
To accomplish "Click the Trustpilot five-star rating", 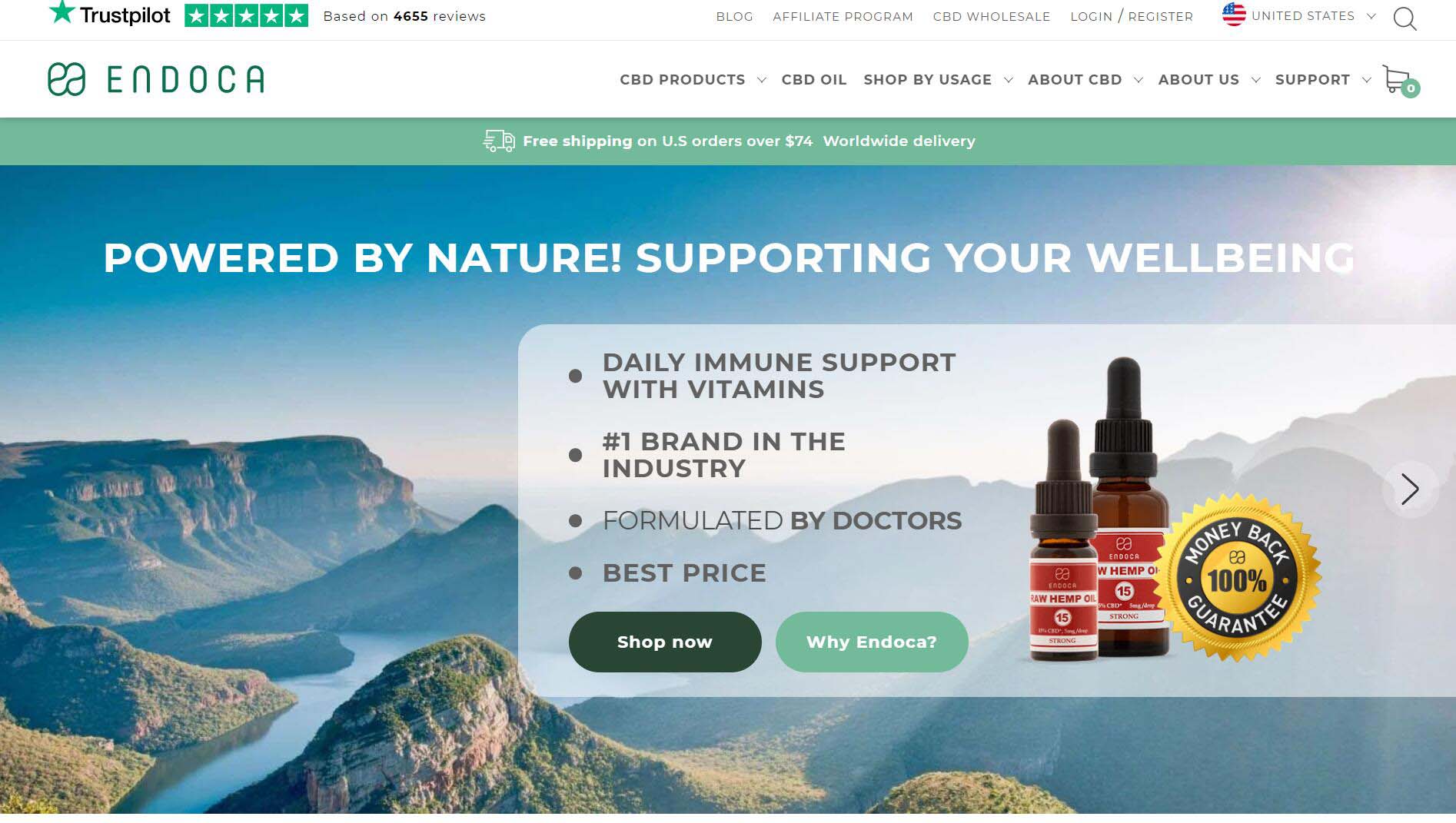I will click(x=246, y=15).
